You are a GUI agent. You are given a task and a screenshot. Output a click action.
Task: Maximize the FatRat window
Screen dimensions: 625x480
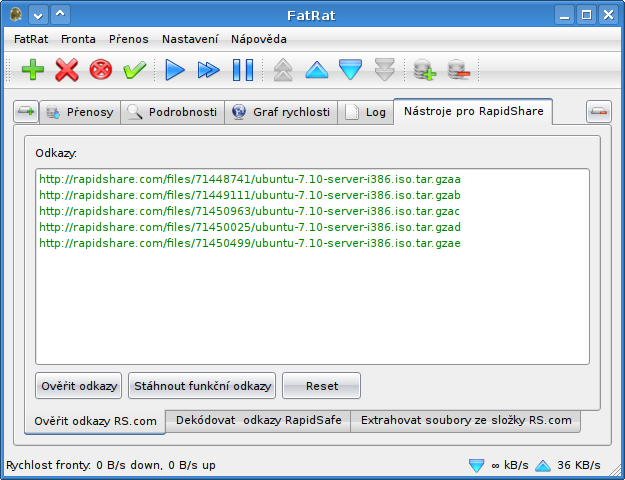[x=586, y=15]
